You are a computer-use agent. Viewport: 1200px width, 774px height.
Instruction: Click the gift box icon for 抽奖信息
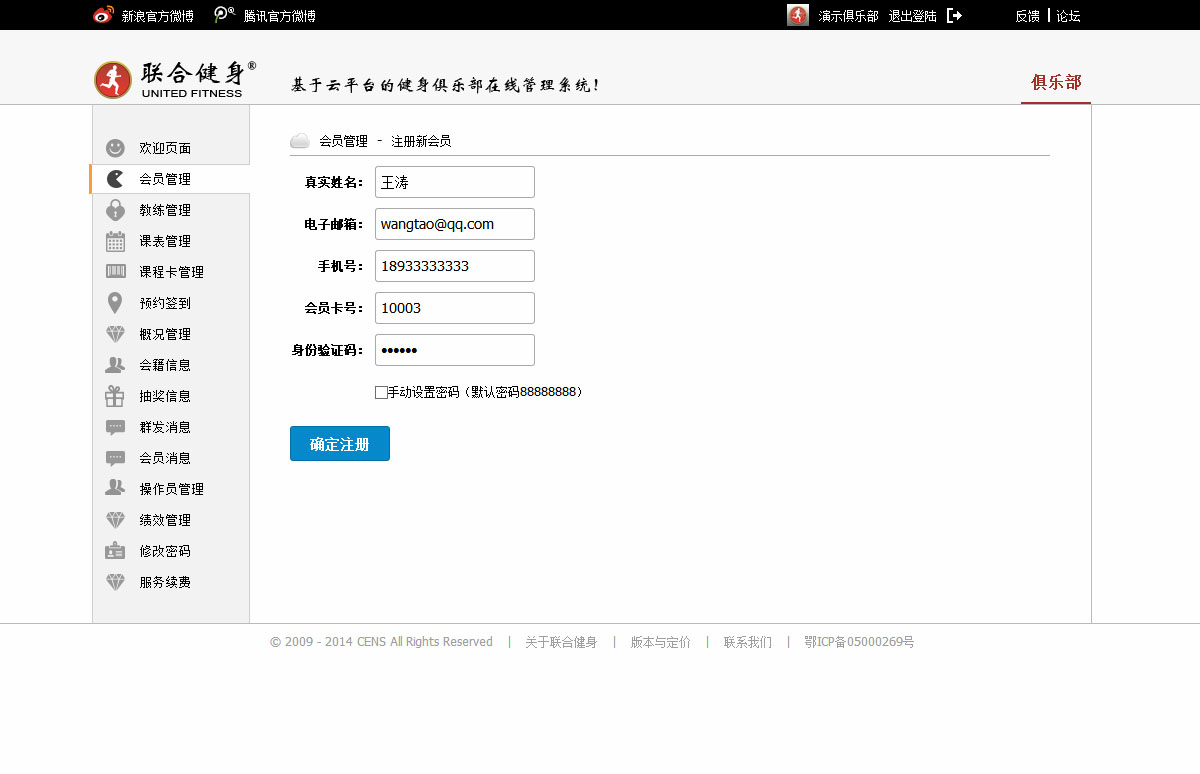(115, 396)
